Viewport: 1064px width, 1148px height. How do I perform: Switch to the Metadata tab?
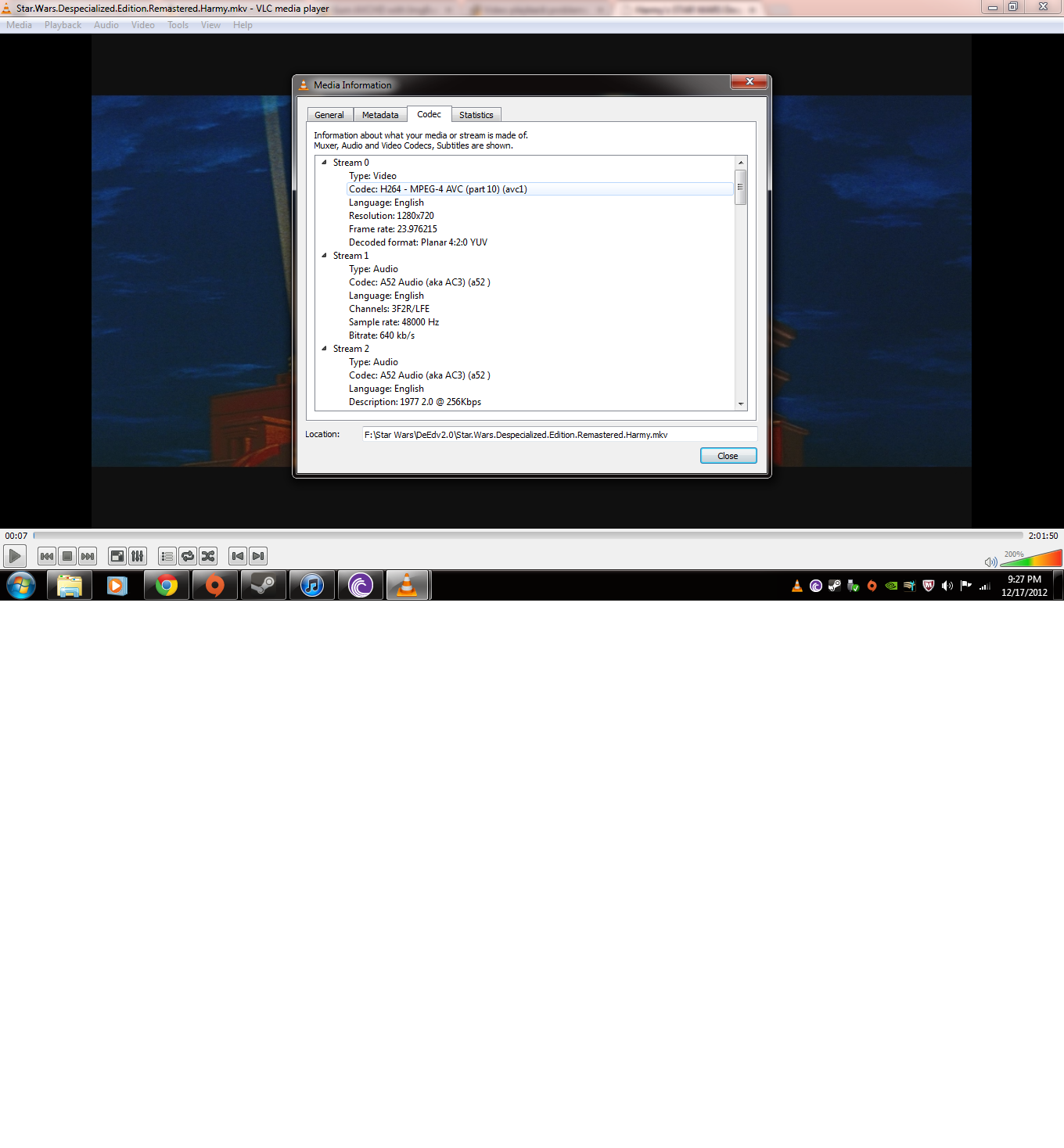pos(380,115)
